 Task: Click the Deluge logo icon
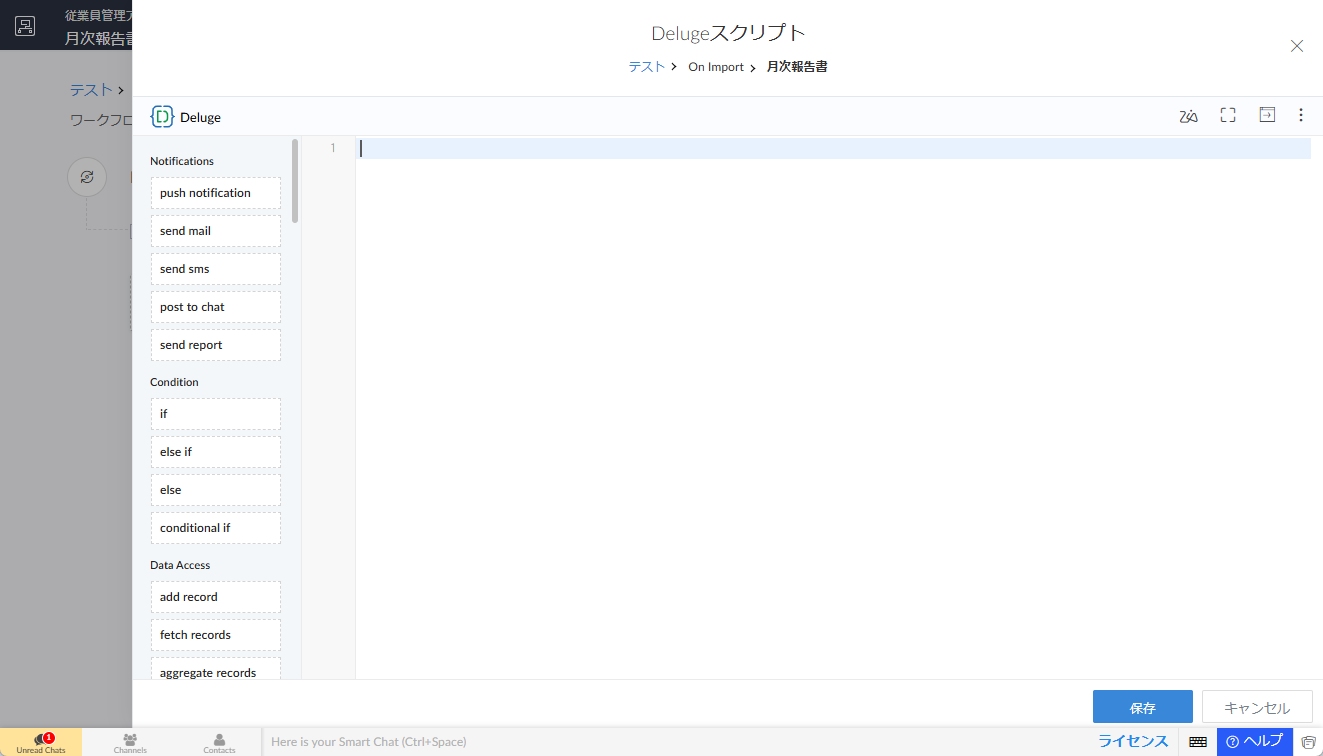162,116
